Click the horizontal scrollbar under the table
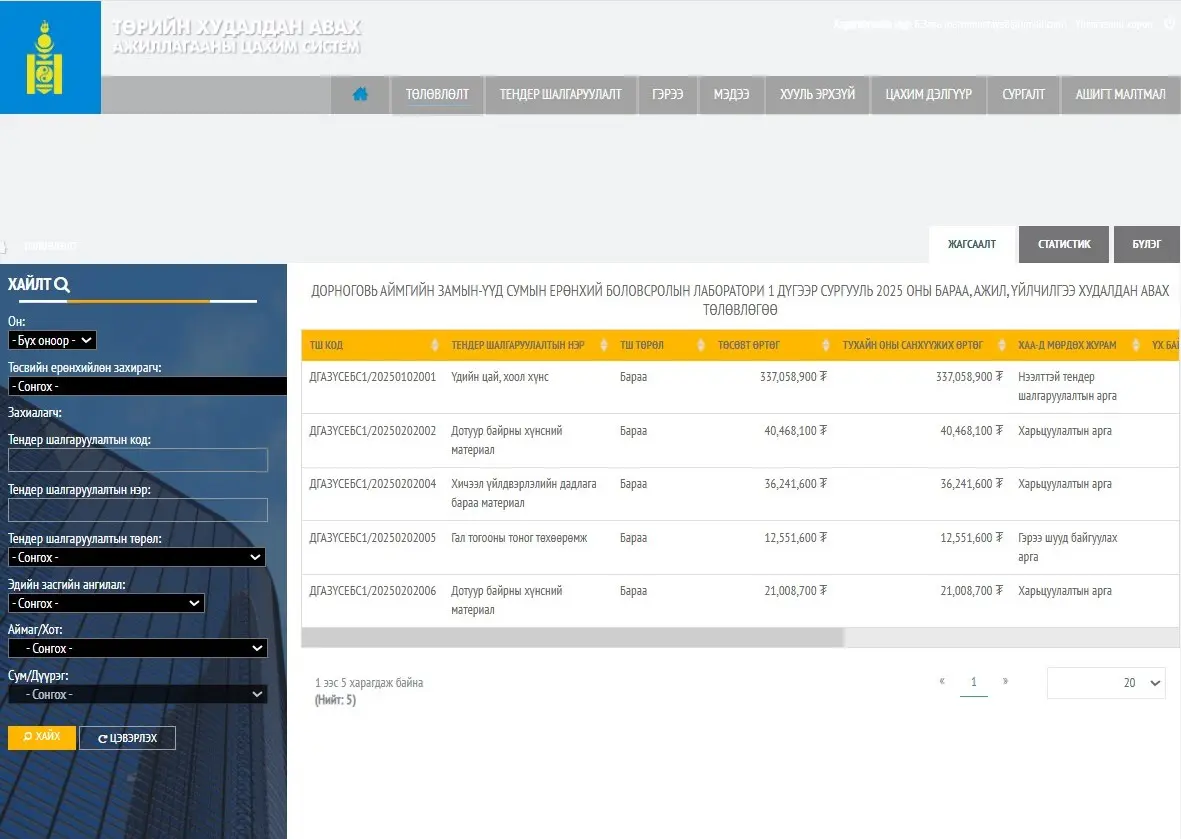 pos(572,637)
